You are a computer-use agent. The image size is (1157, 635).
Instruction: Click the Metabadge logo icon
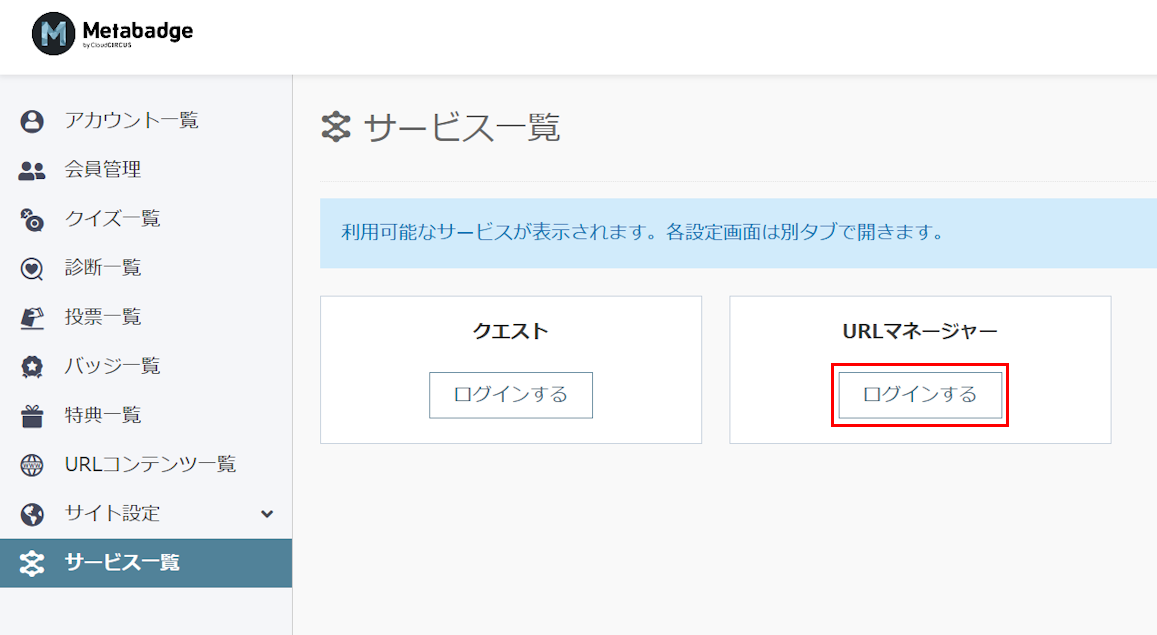[53, 33]
